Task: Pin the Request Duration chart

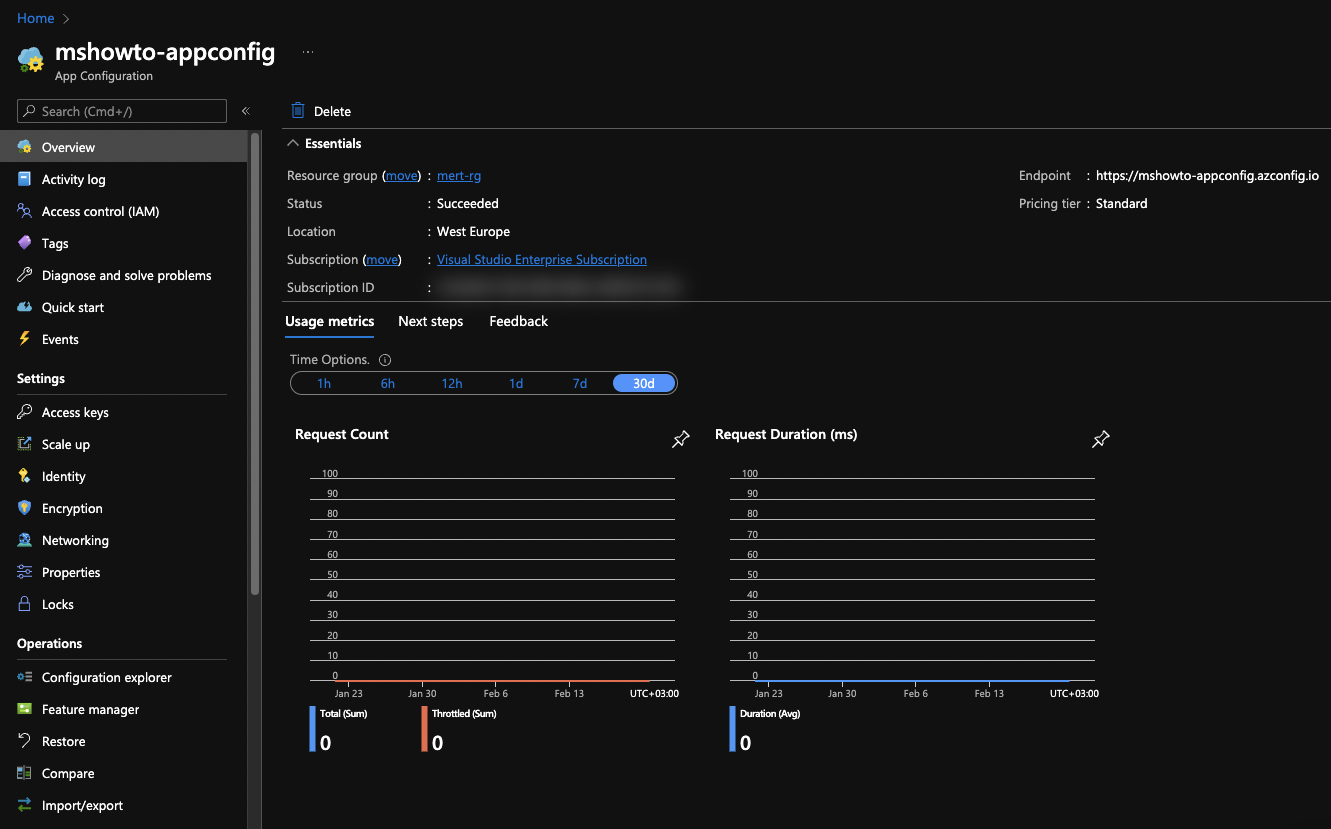Action: point(1101,439)
